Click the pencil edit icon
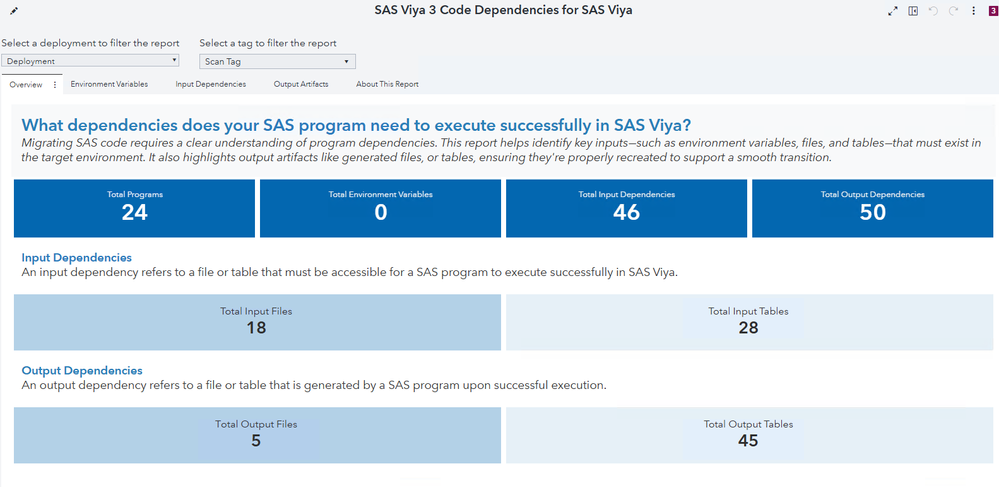Screen dimensions: 999x487 click(14, 11)
